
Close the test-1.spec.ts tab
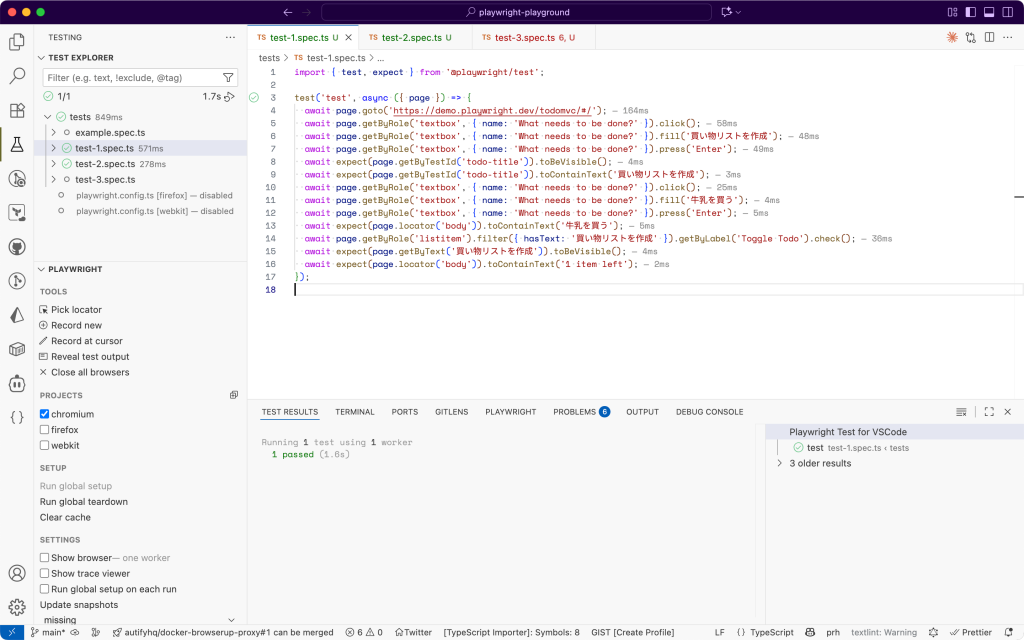[348, 37]
